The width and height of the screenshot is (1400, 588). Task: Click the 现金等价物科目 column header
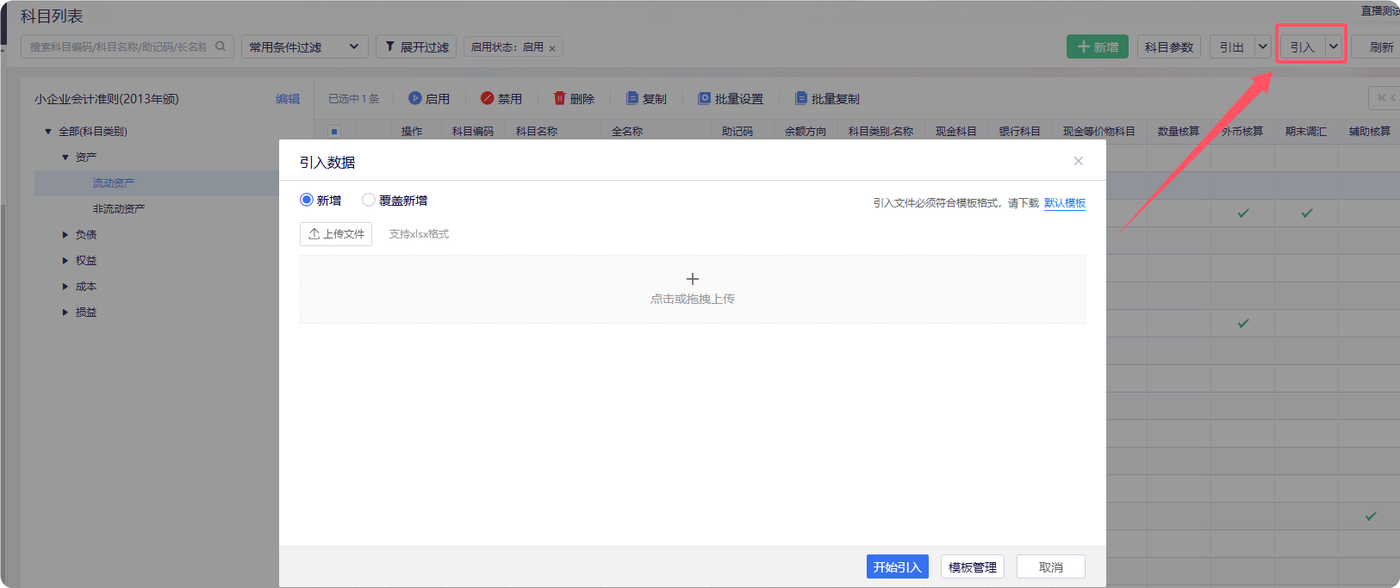click(x=1098, y=131)
